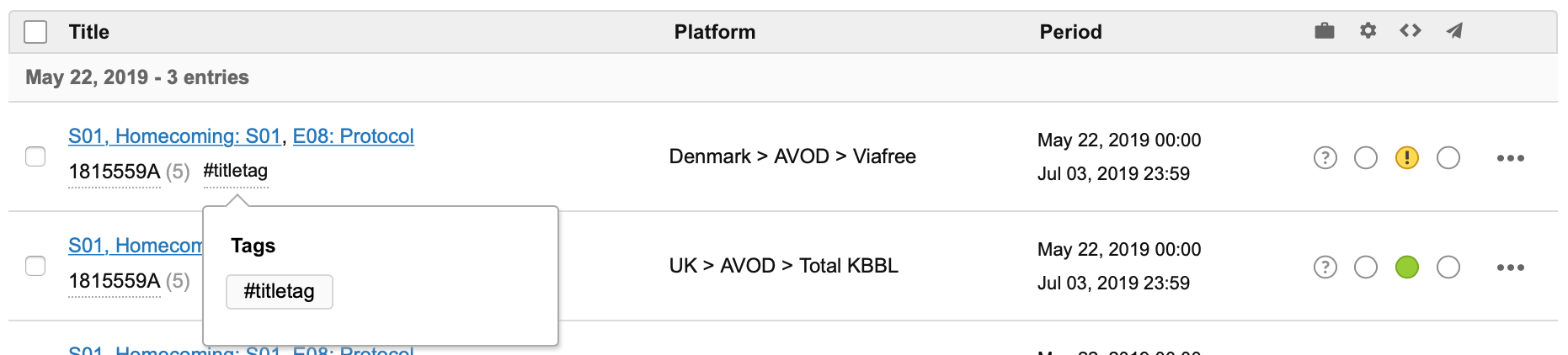Click the code brackets icon in header

pos(1411,31)
